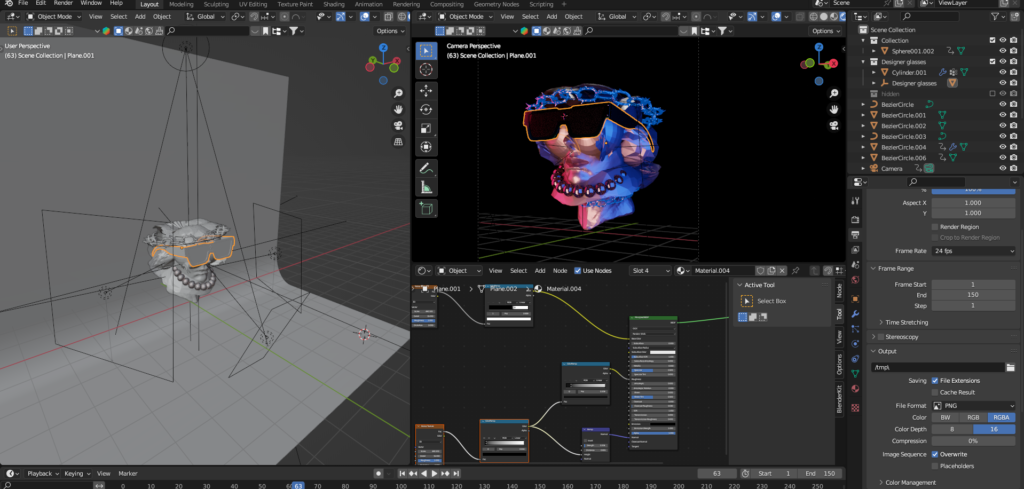1024x489 pixels.
Task: Click the Compression percentage slider
Action: 972,441
